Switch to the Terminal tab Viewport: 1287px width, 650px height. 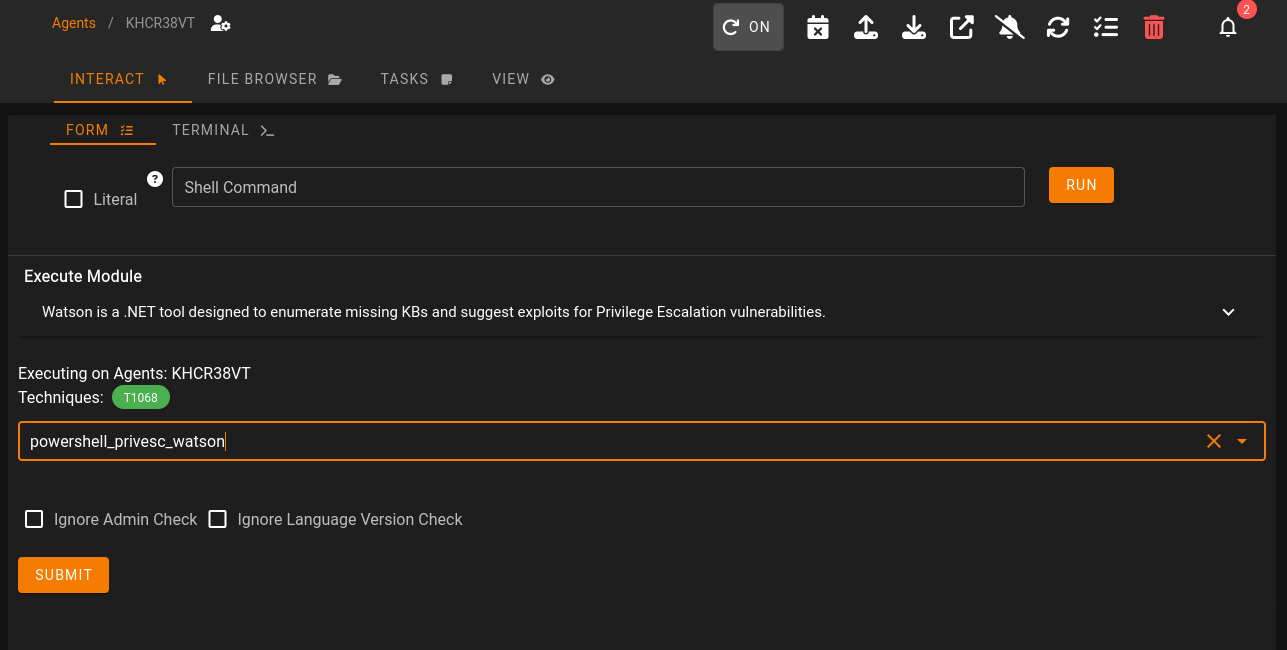pos(223,130)
